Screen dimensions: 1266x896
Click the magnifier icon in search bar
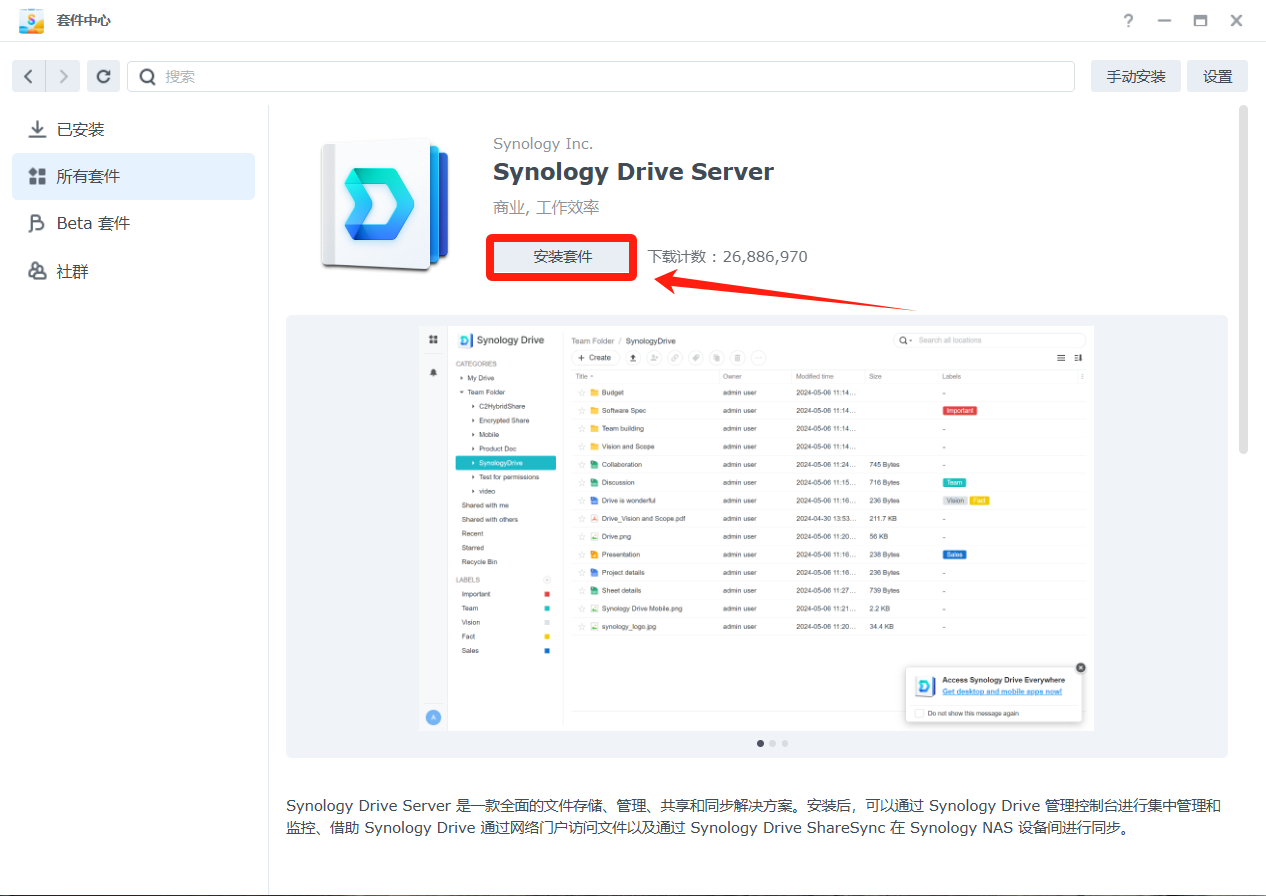point(147,76)
